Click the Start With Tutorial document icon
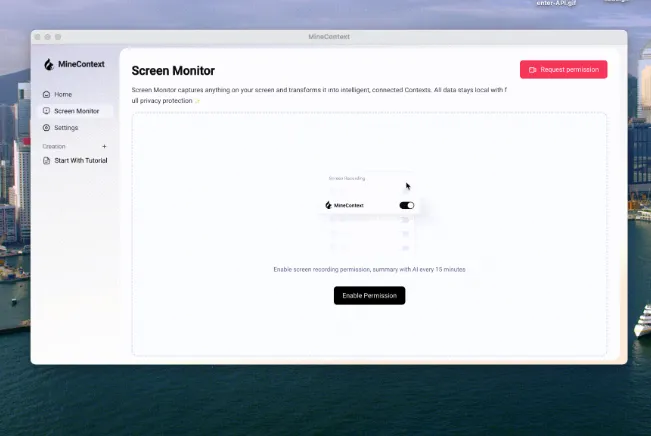651x436 pixels. coord(46,160)
